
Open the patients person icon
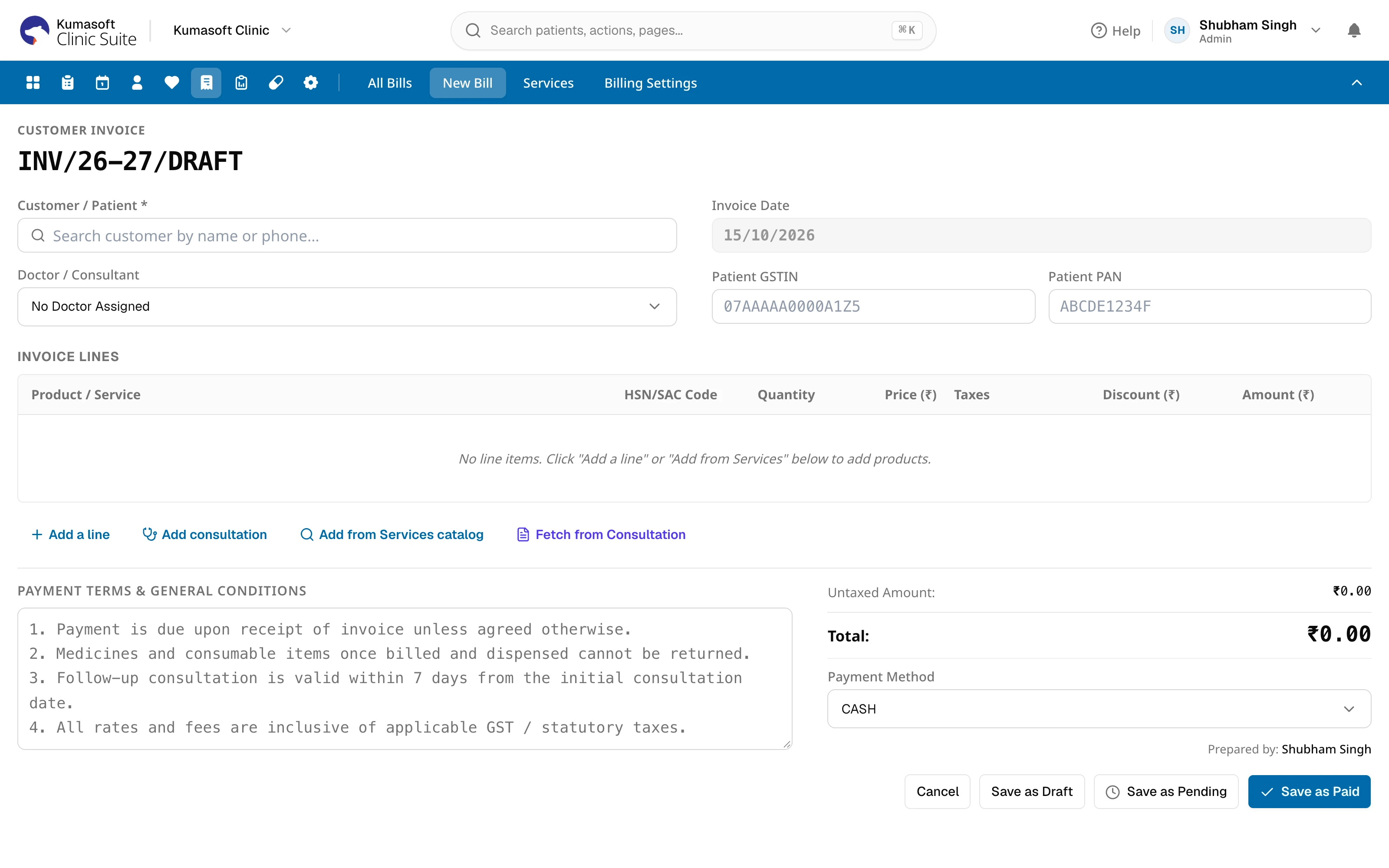(x=137, y=82)
